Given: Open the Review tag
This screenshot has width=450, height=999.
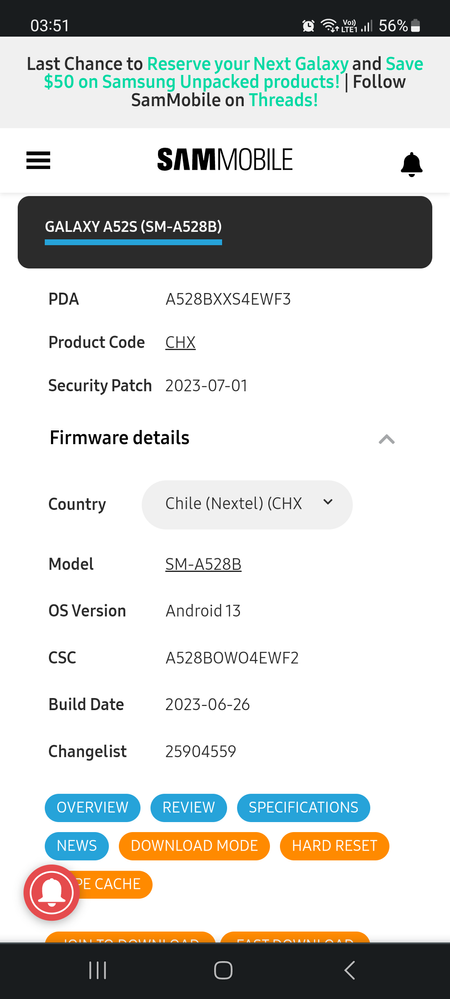Looking at the screenshot, I should click(x=189, y=807).
